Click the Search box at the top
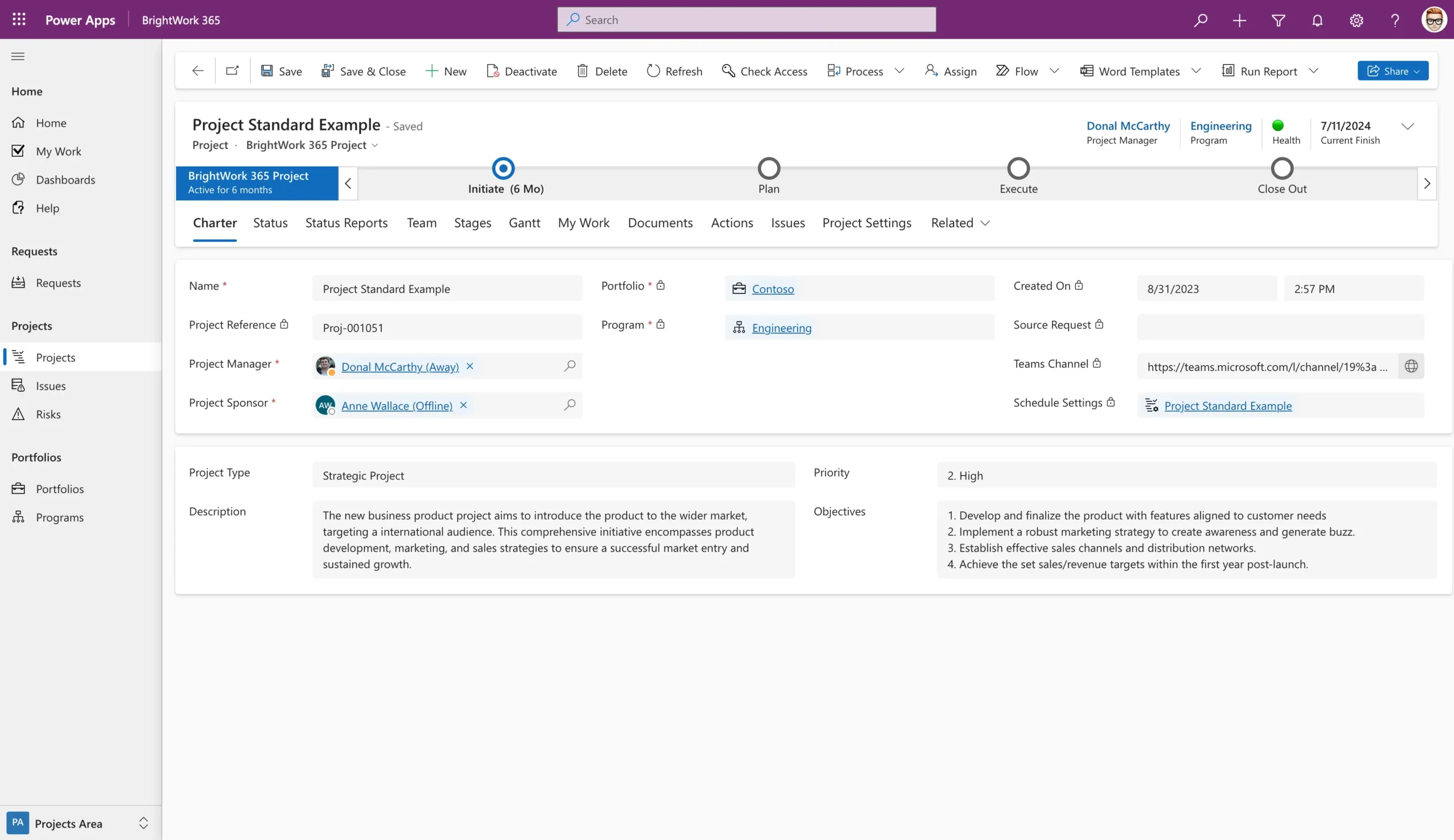 tap(746, 19)
